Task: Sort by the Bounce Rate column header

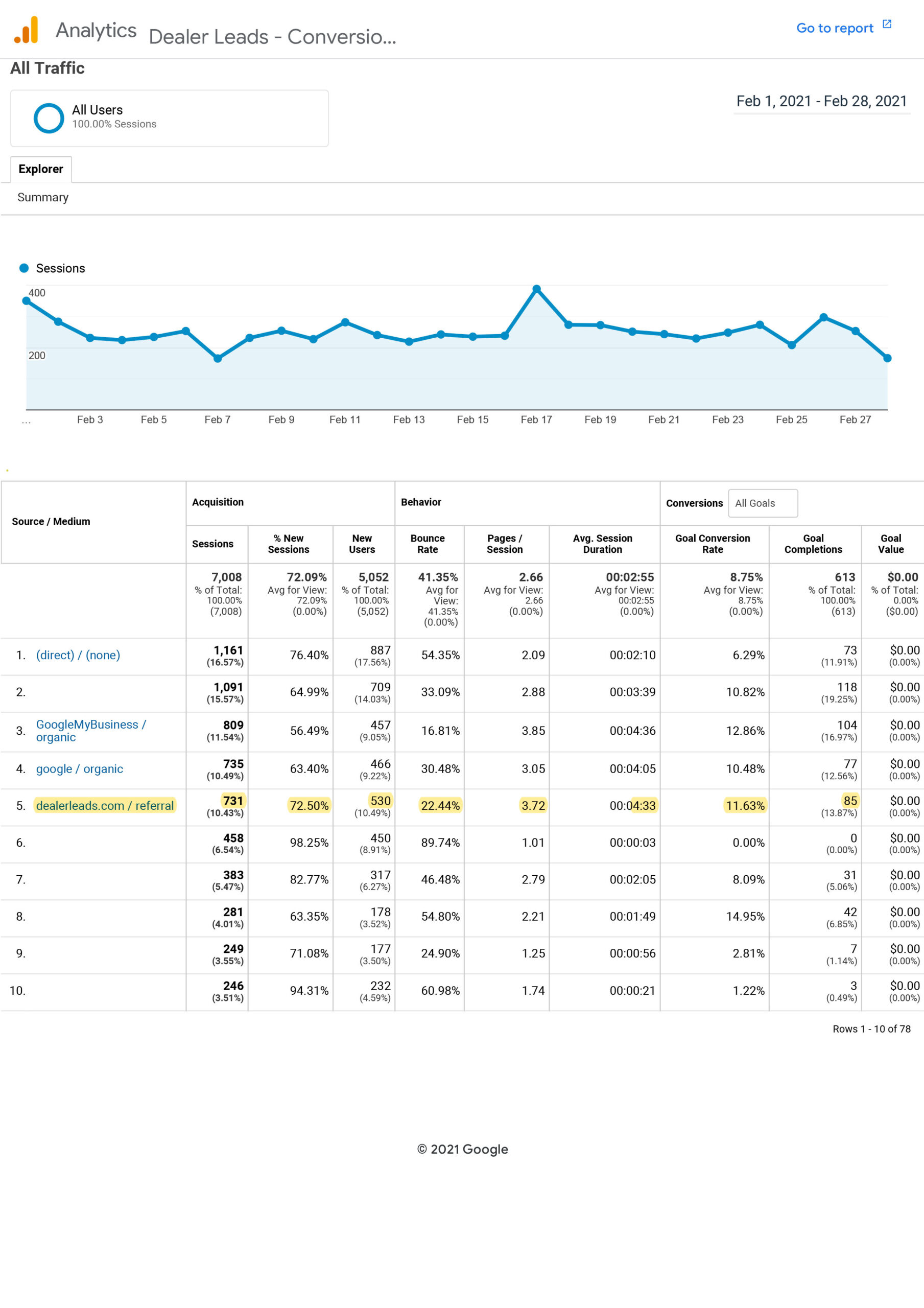Action: click(x=427, y=544)
